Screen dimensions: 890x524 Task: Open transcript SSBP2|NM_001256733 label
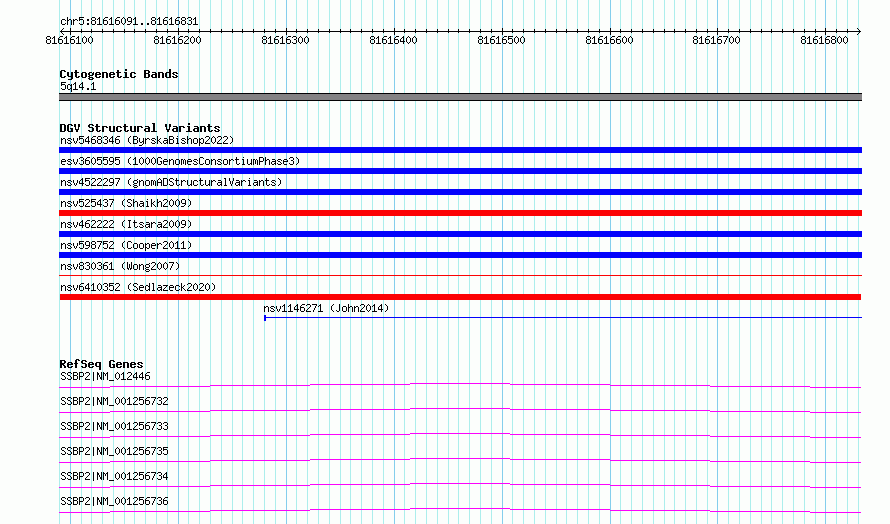(x=114, y=426)
